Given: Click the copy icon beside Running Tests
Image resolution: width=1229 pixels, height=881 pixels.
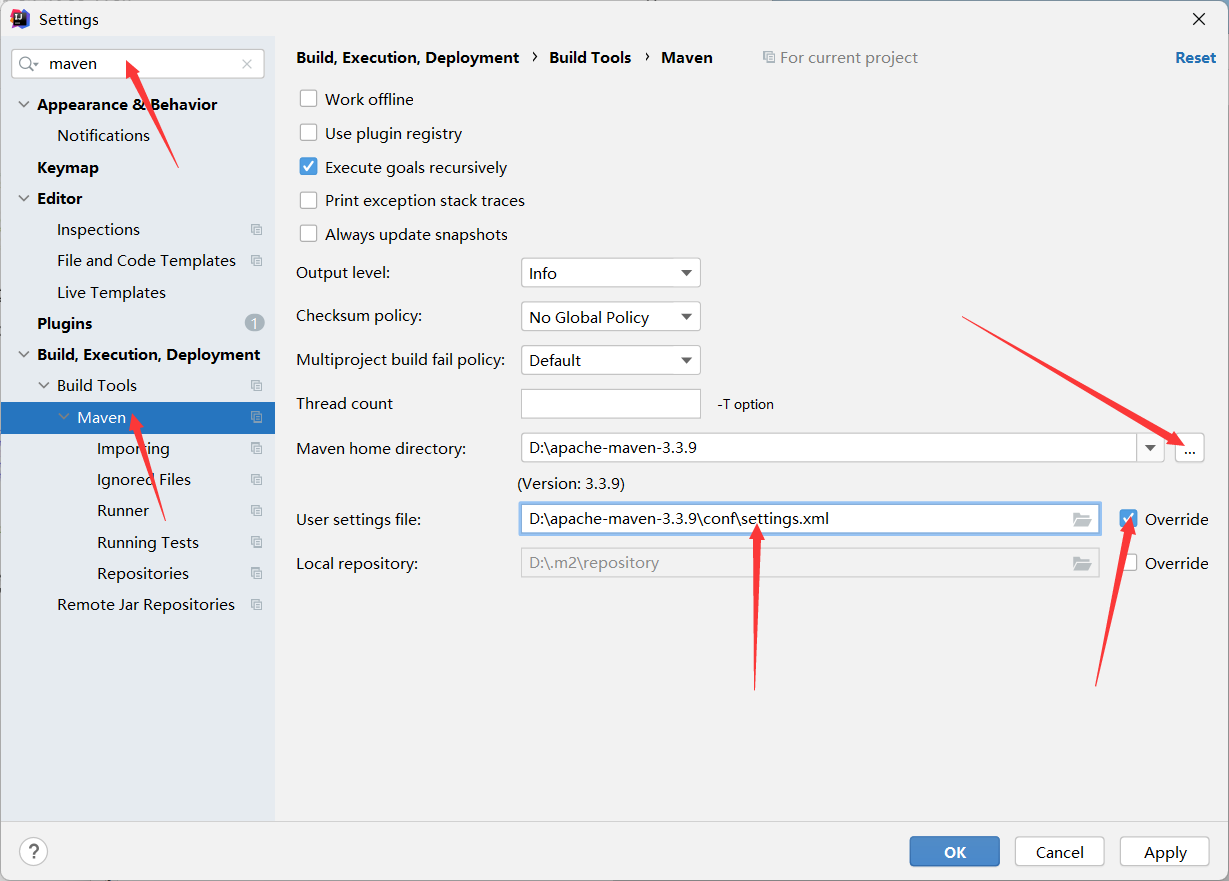Looking at the screenshot, I should pos(256,542).
